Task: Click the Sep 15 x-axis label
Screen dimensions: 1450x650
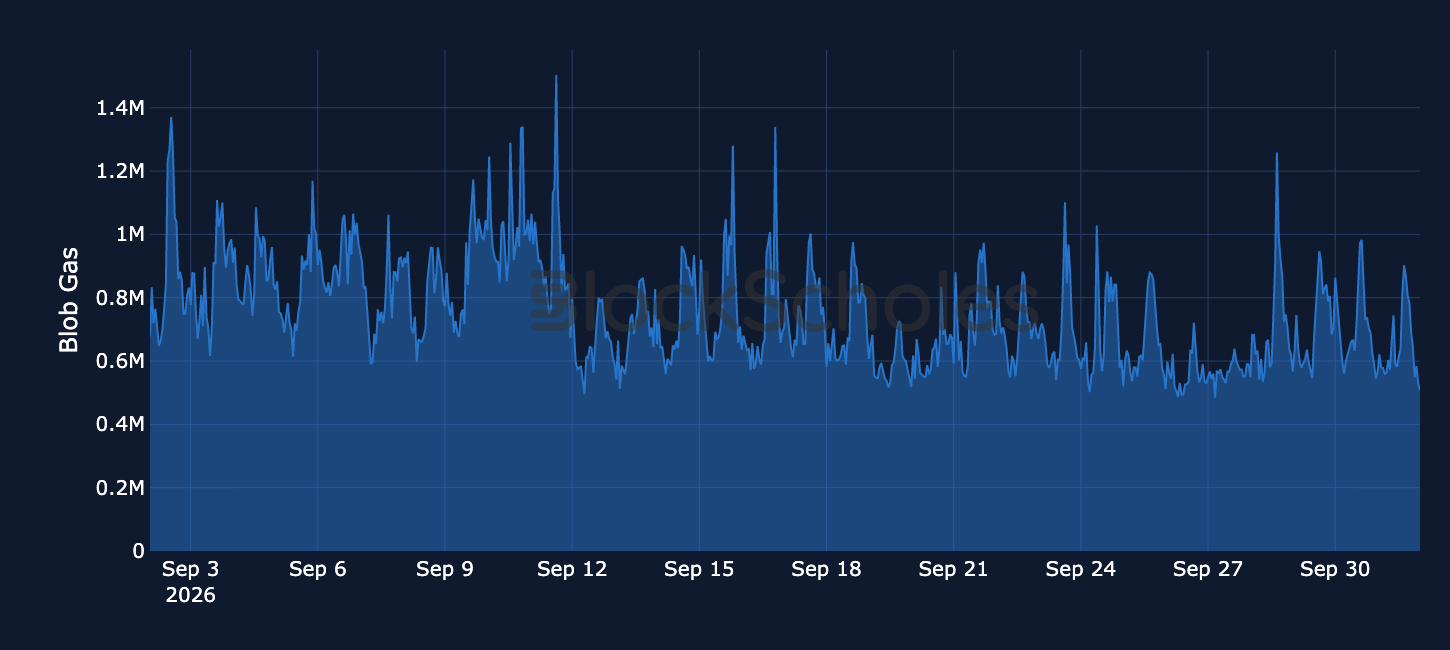Action: (x=699, y=570)
